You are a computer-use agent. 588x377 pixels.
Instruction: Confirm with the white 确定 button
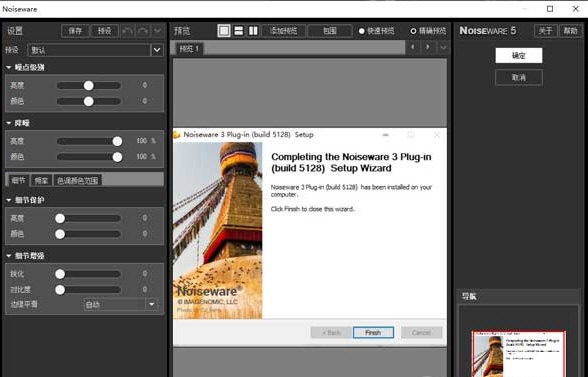click(519, 56)
